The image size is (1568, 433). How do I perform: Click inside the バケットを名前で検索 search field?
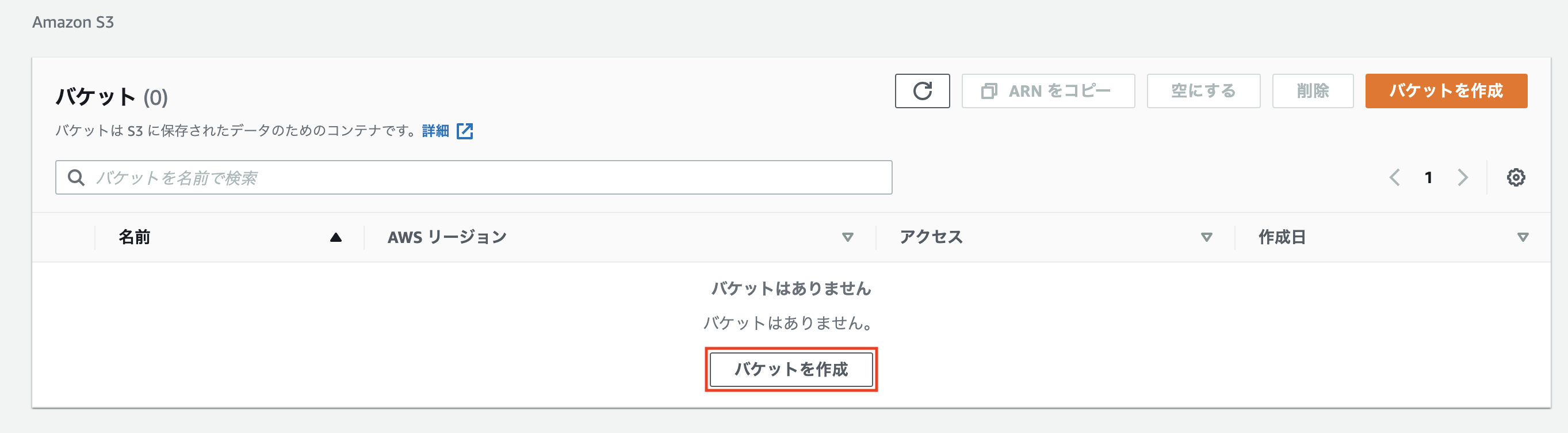click(x=426, y=177)
